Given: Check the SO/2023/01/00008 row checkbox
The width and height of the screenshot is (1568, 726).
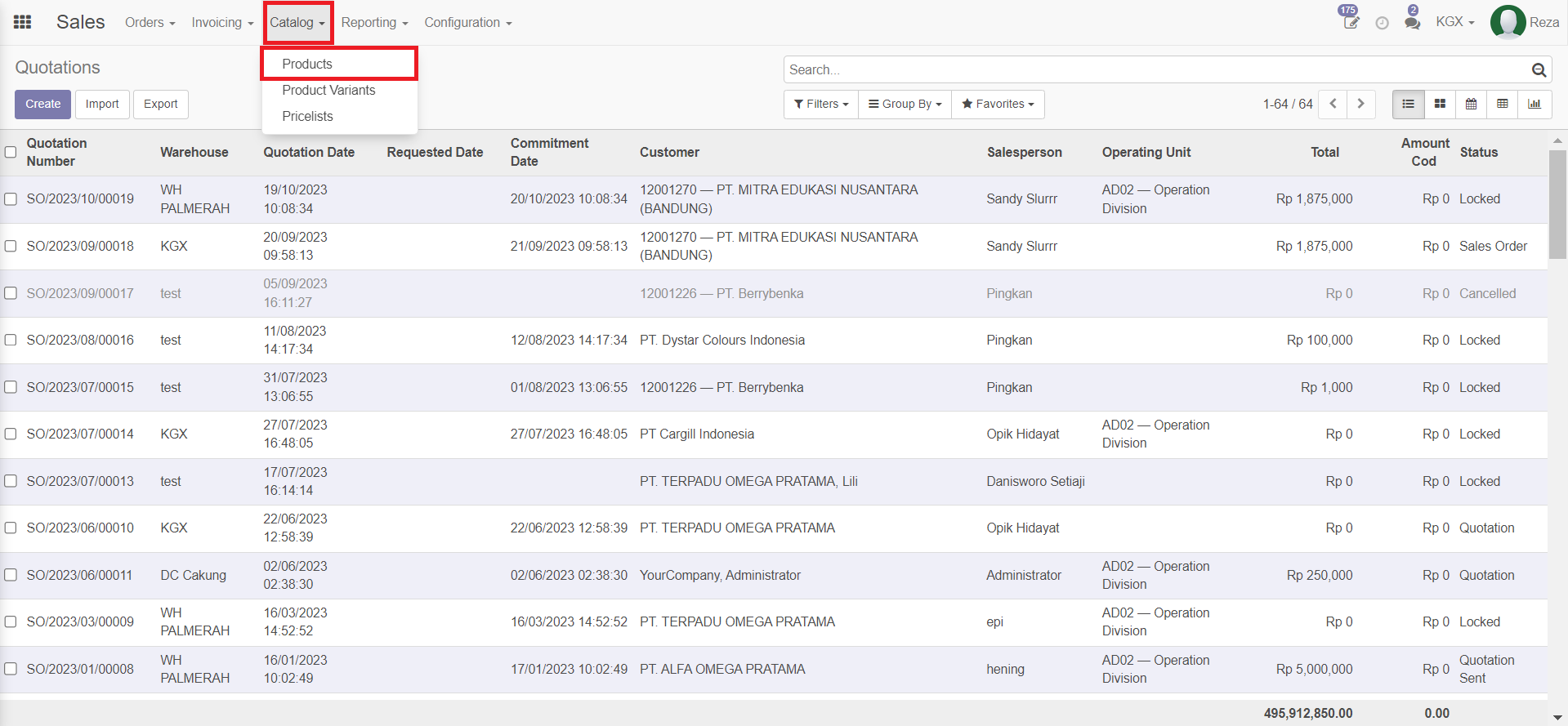Looking at the screenshot, I should click(x=11, y=669).
